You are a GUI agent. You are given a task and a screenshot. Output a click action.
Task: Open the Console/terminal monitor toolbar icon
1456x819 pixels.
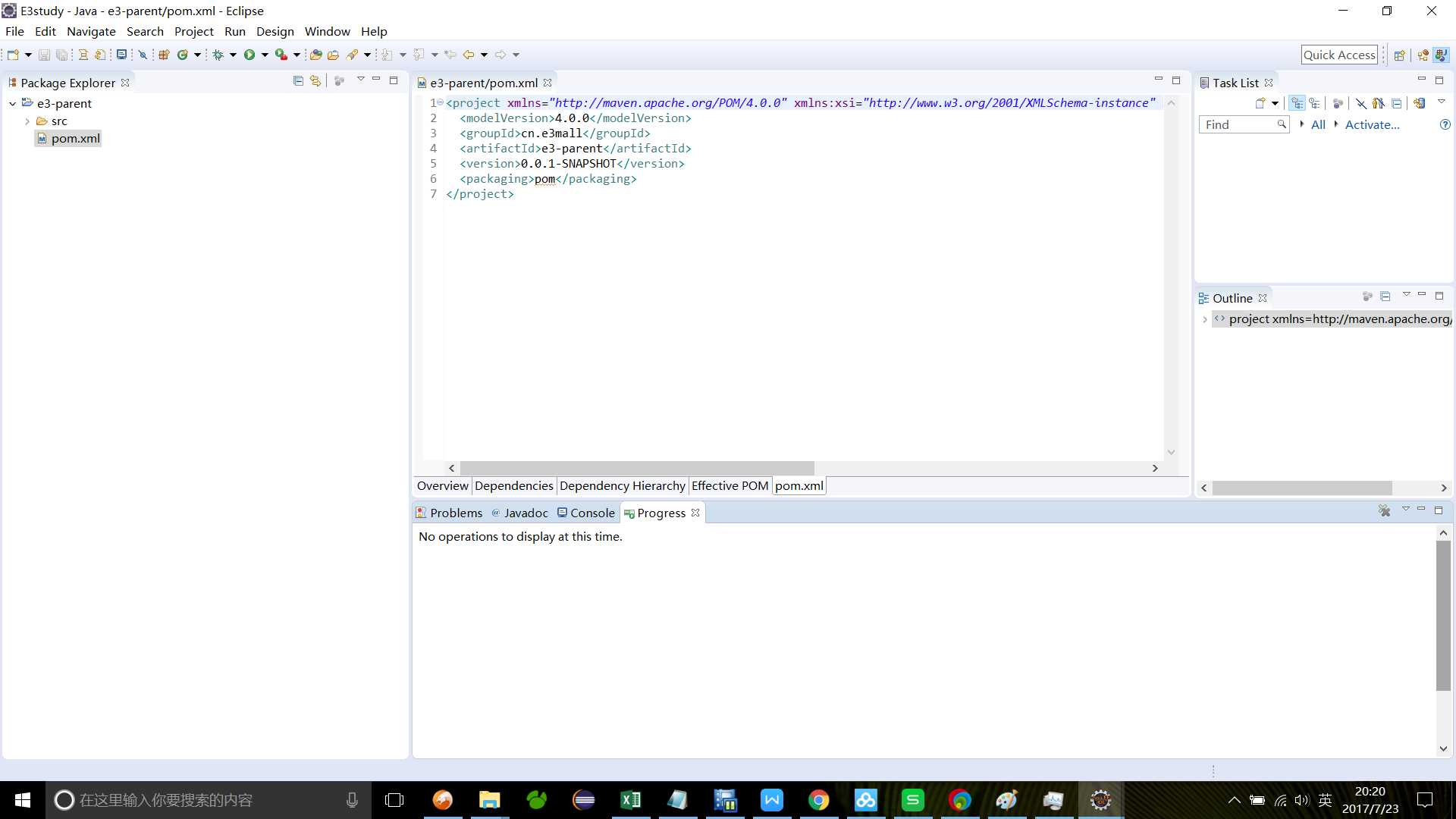click(x=121, y=55)
